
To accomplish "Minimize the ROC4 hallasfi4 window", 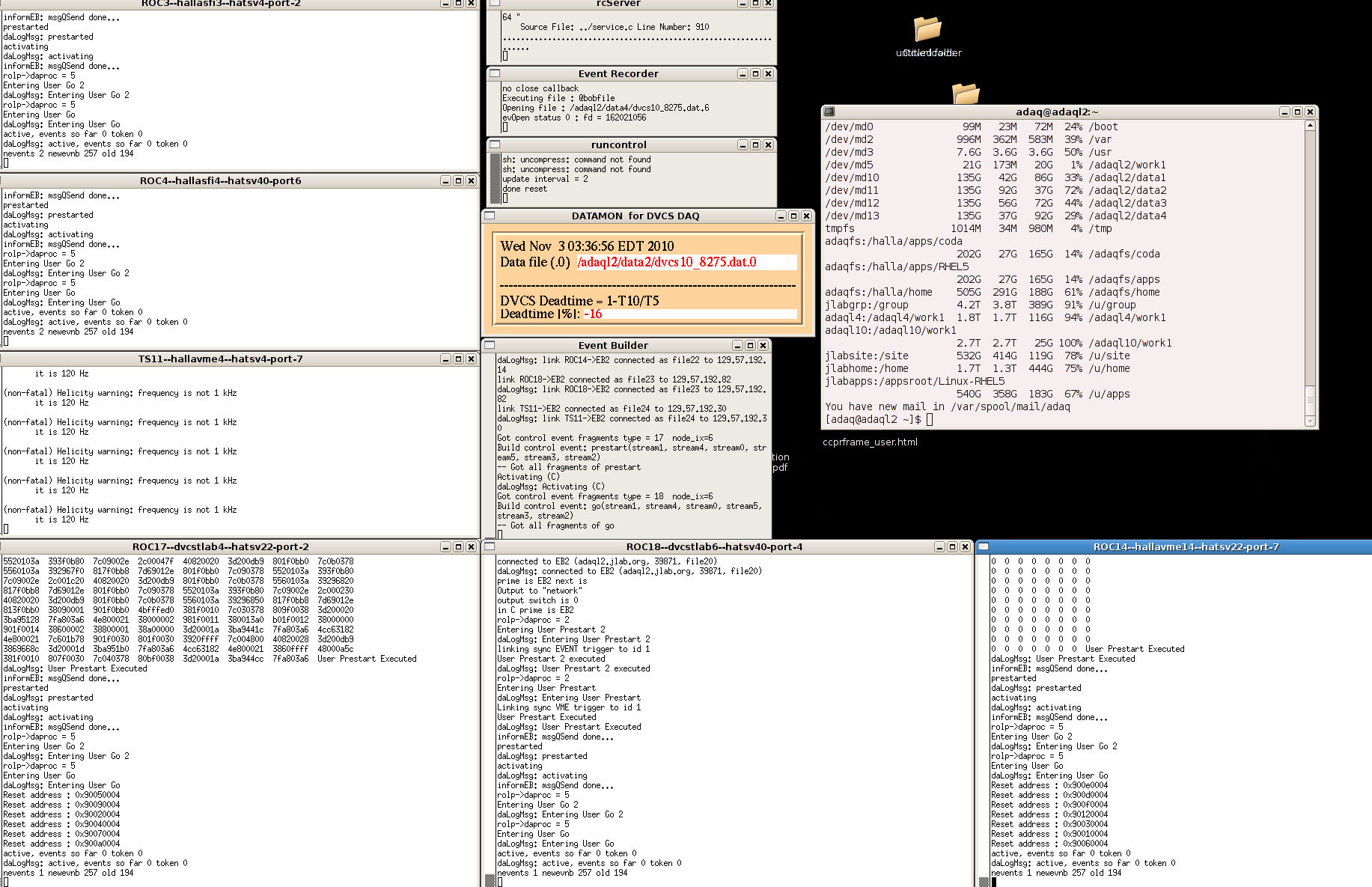I will coord(445,180).
